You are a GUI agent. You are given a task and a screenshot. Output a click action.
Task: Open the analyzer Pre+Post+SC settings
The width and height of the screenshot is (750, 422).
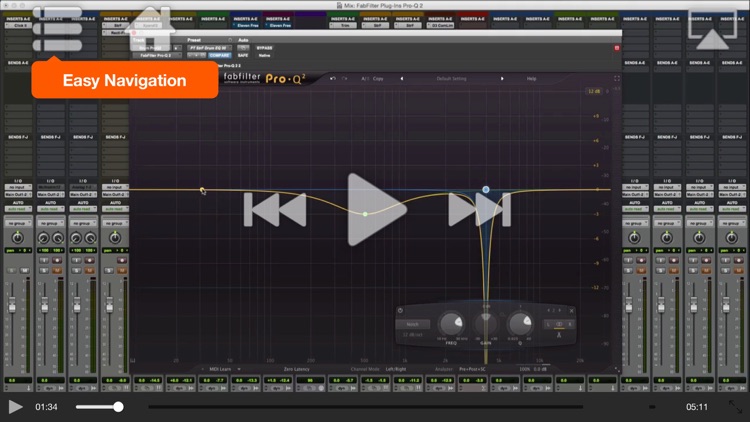click(472, 369)
